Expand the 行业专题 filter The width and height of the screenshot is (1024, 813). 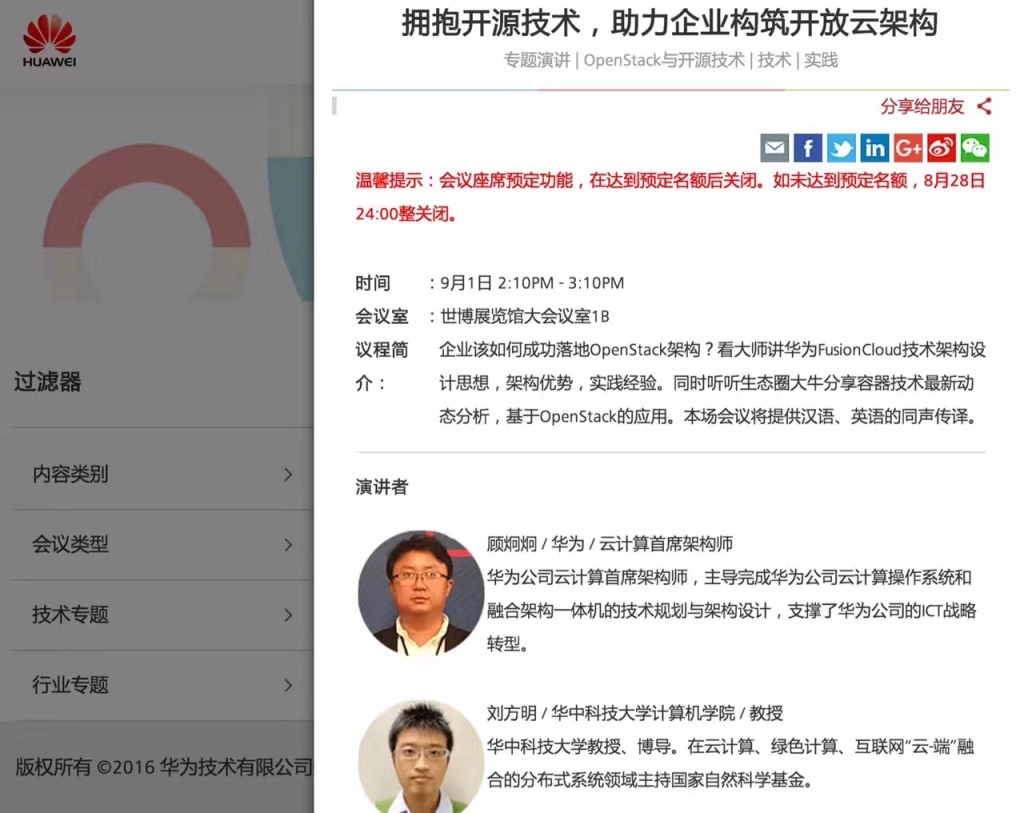157,685
